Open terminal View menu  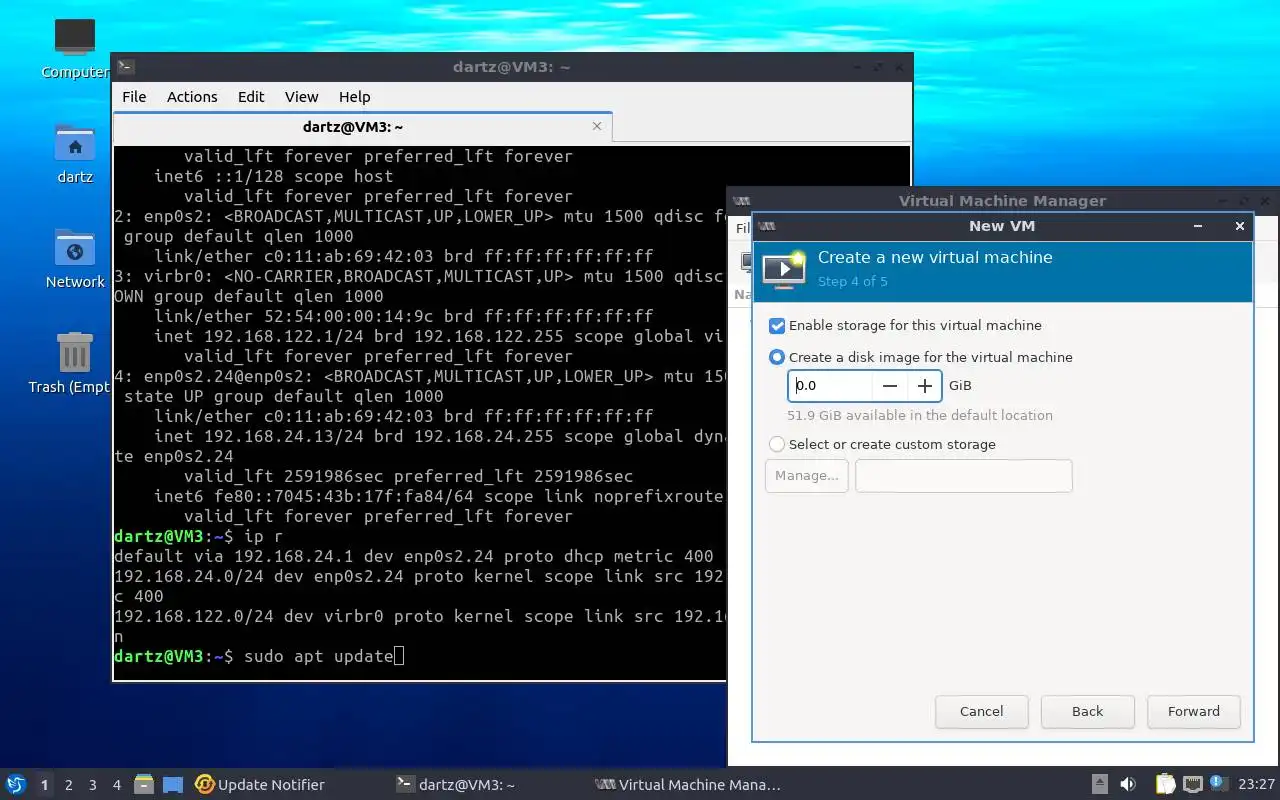tap(301, 97)
